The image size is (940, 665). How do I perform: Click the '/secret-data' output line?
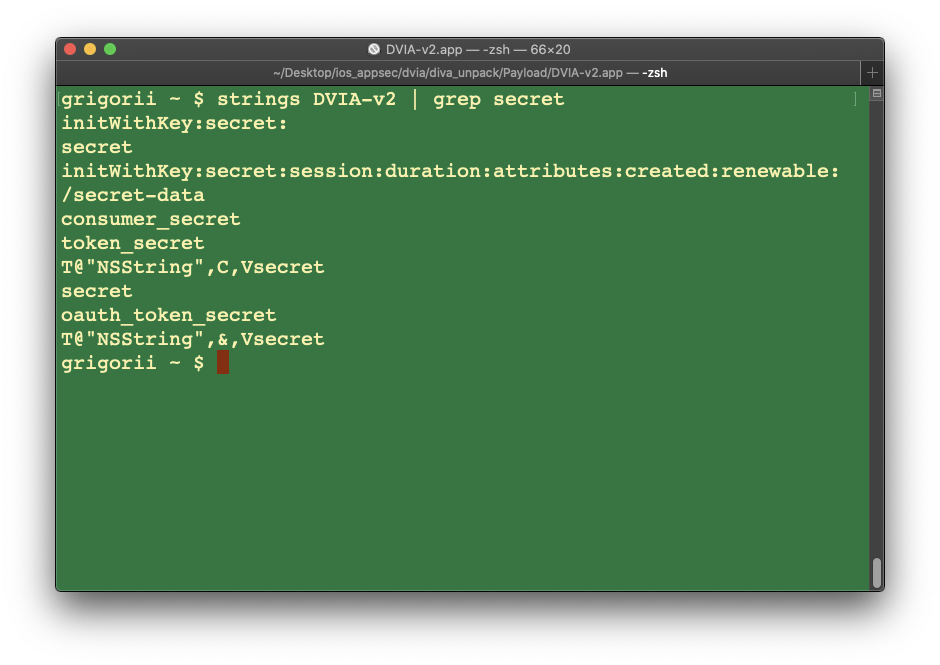coord(133,195)
